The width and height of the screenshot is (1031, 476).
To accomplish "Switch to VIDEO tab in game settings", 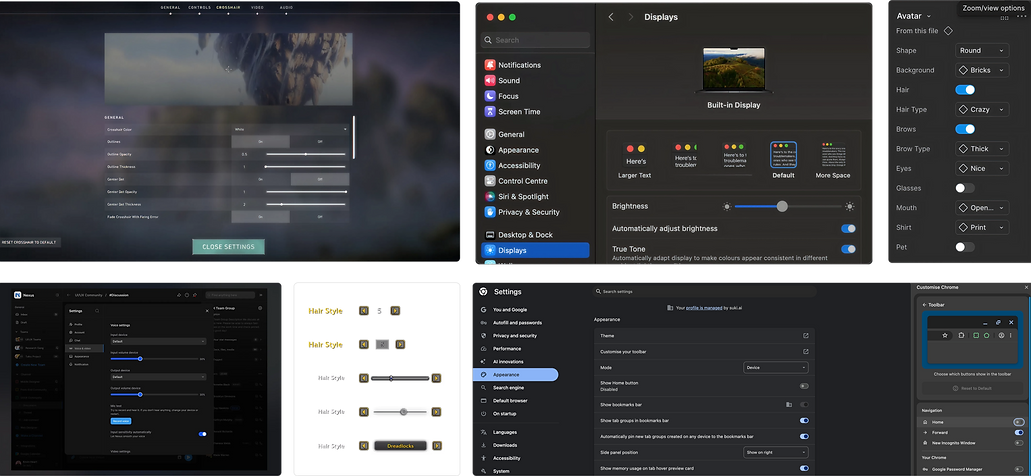I will click(258, 7).
